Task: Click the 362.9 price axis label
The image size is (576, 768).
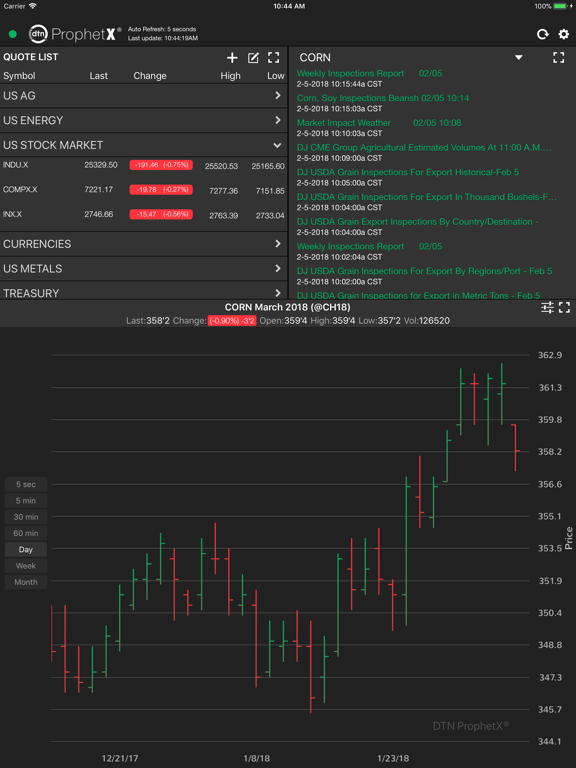Action: (550, 355)
